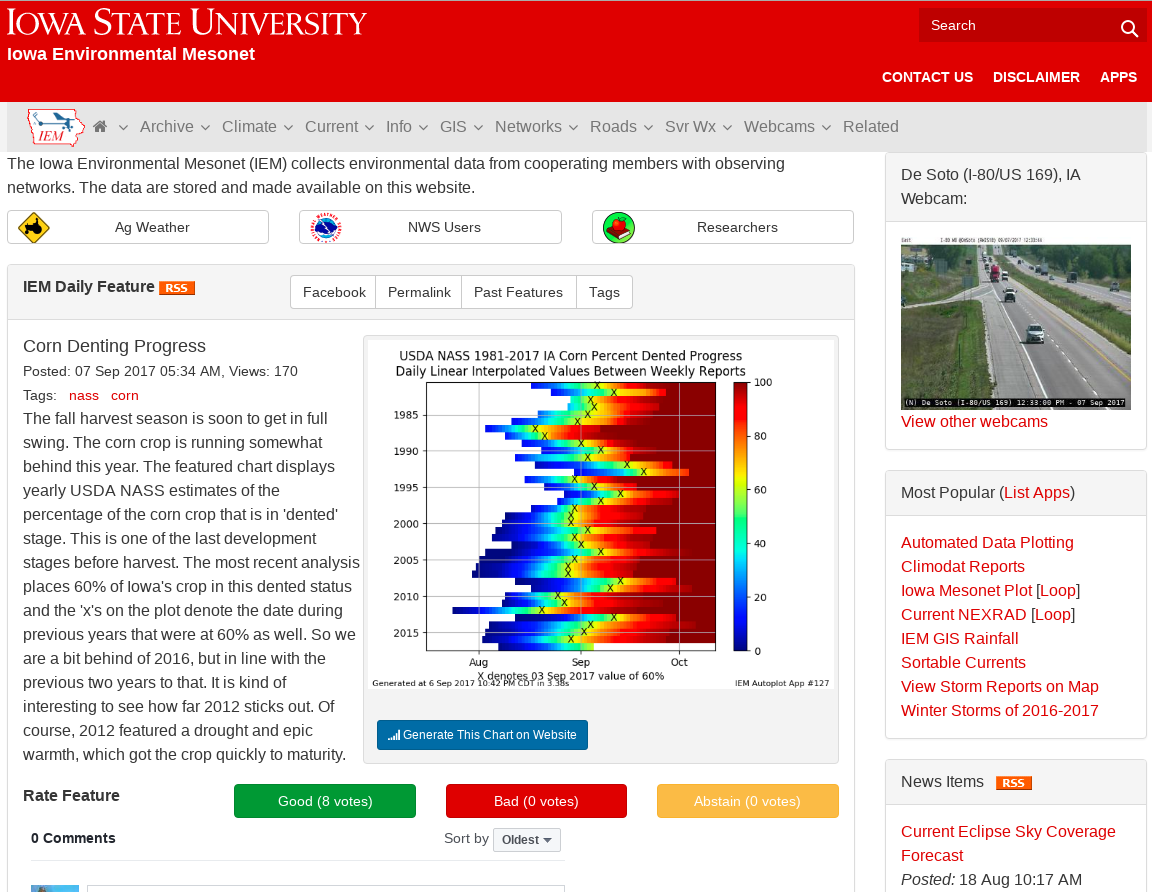Open Automated Data Plotting link
The width and height of the screenshot is (1152, 892).
pos(987,542)
